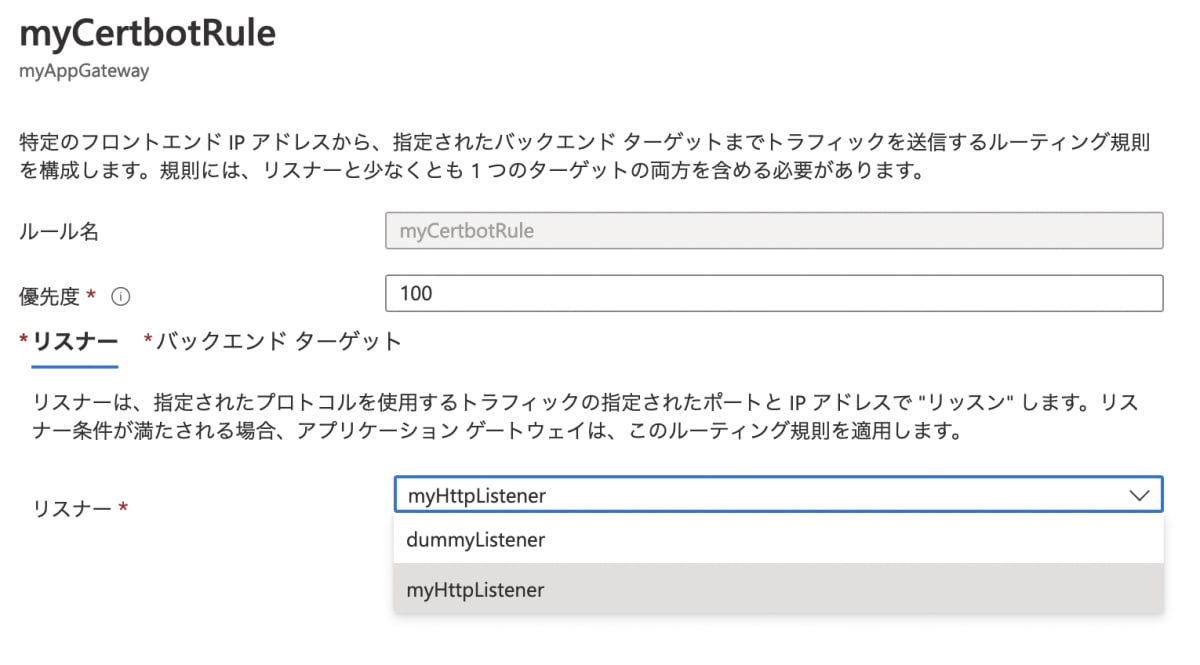Screen dimensions: 1200x665
Task: Select dummyListener from the dropdown list
Action: click(x=475, y=540)
